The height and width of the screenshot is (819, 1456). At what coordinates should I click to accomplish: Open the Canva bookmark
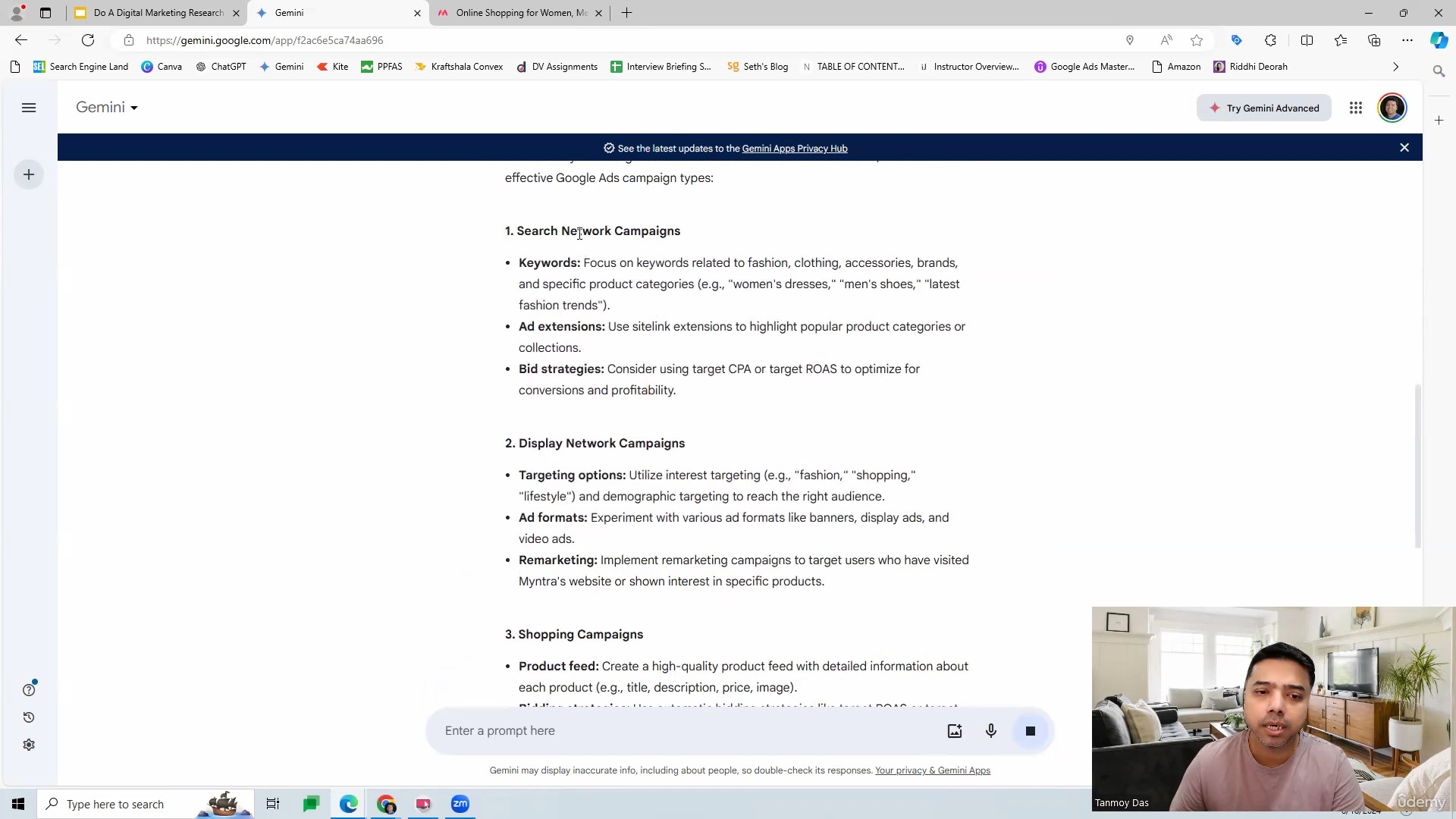(162, 67)
